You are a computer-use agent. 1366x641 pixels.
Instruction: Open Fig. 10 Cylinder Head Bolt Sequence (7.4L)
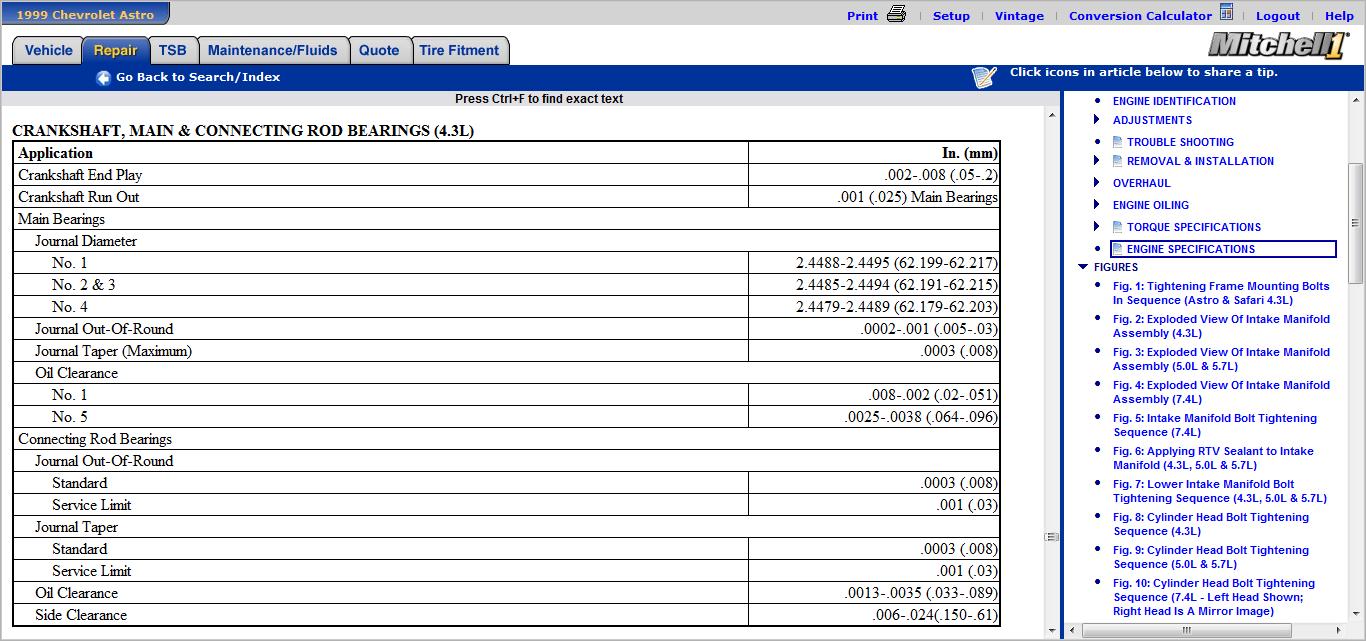pyautogui.click(x=1214, y=597)
